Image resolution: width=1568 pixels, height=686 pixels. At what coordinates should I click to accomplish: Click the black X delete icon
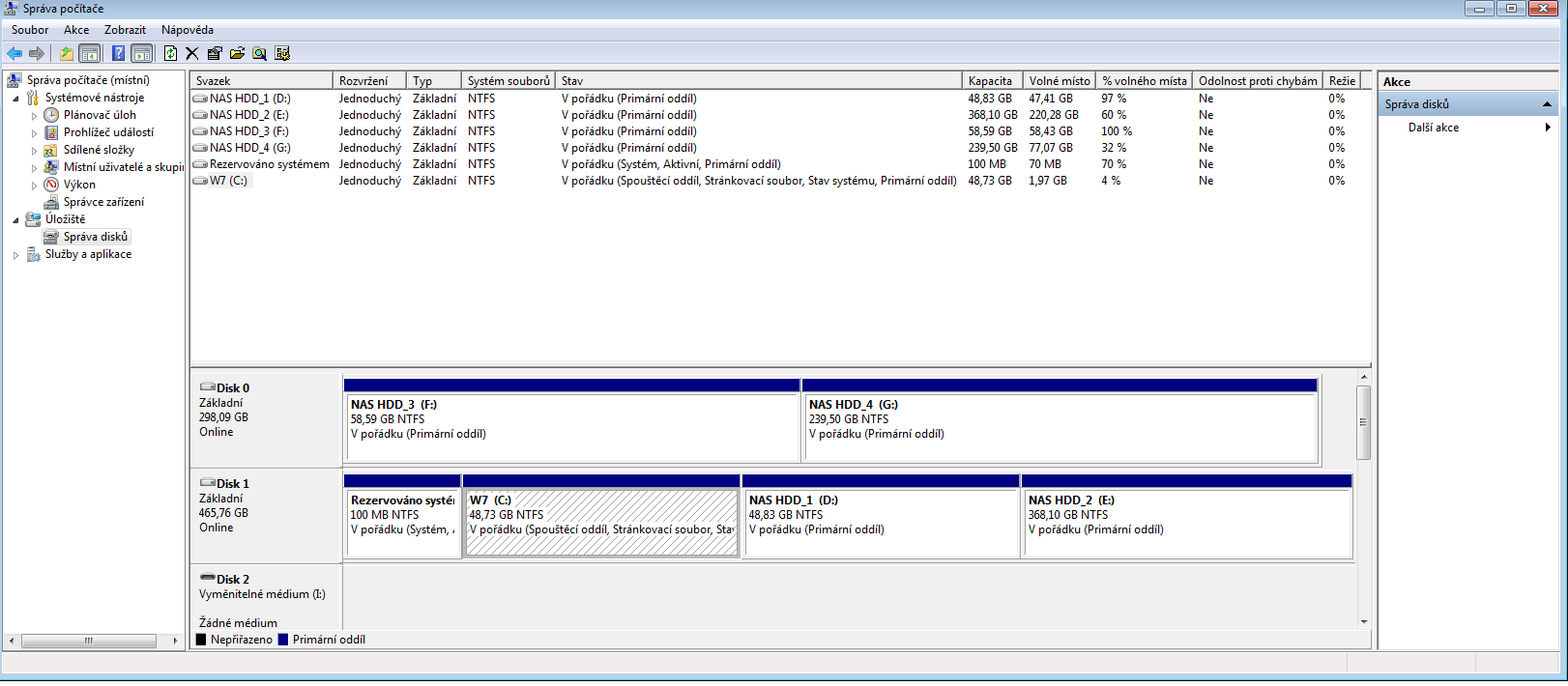pyautogui.click(x=192, y=54)
